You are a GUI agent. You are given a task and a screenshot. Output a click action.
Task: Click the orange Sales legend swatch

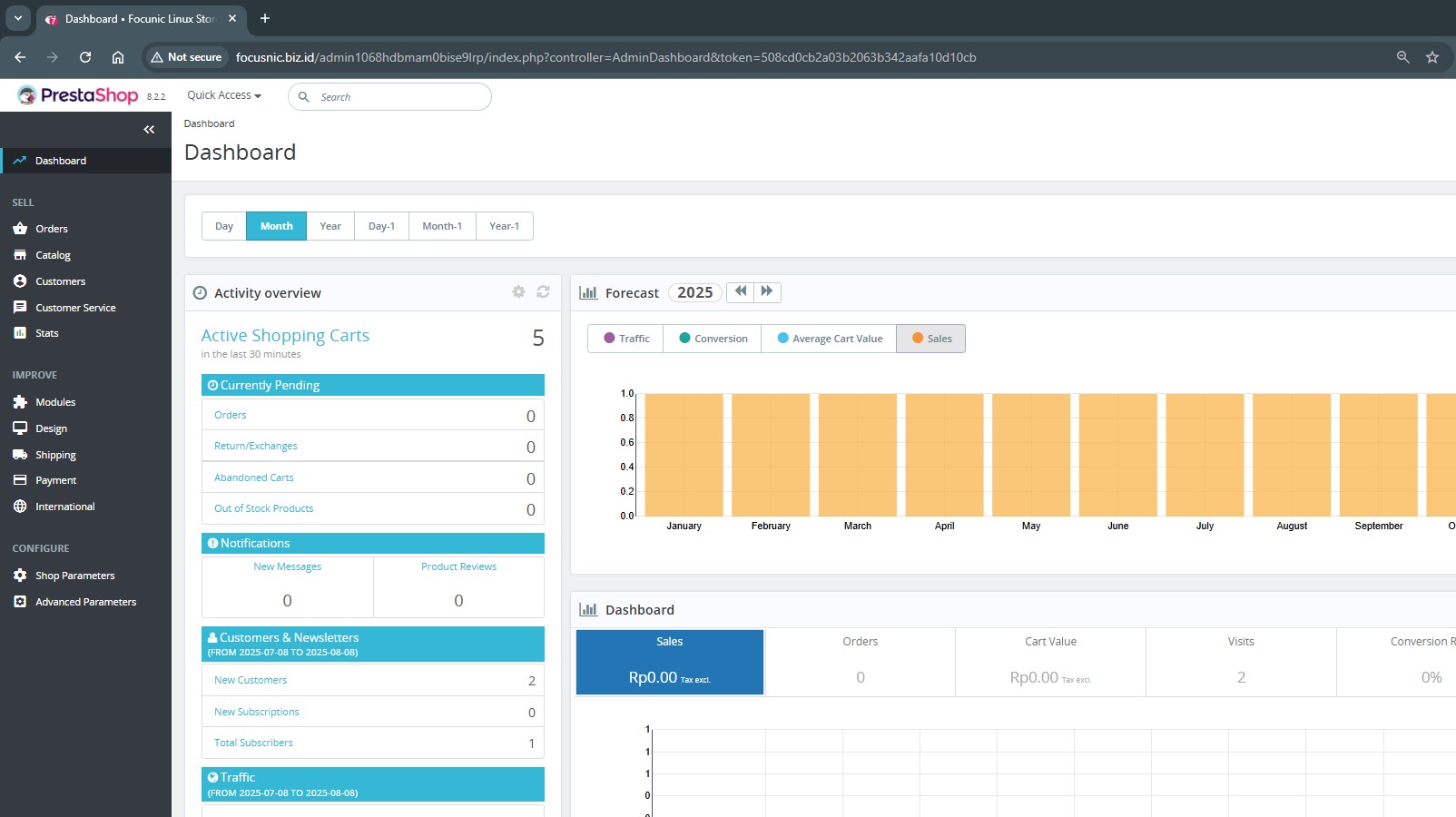pos(918,339)
